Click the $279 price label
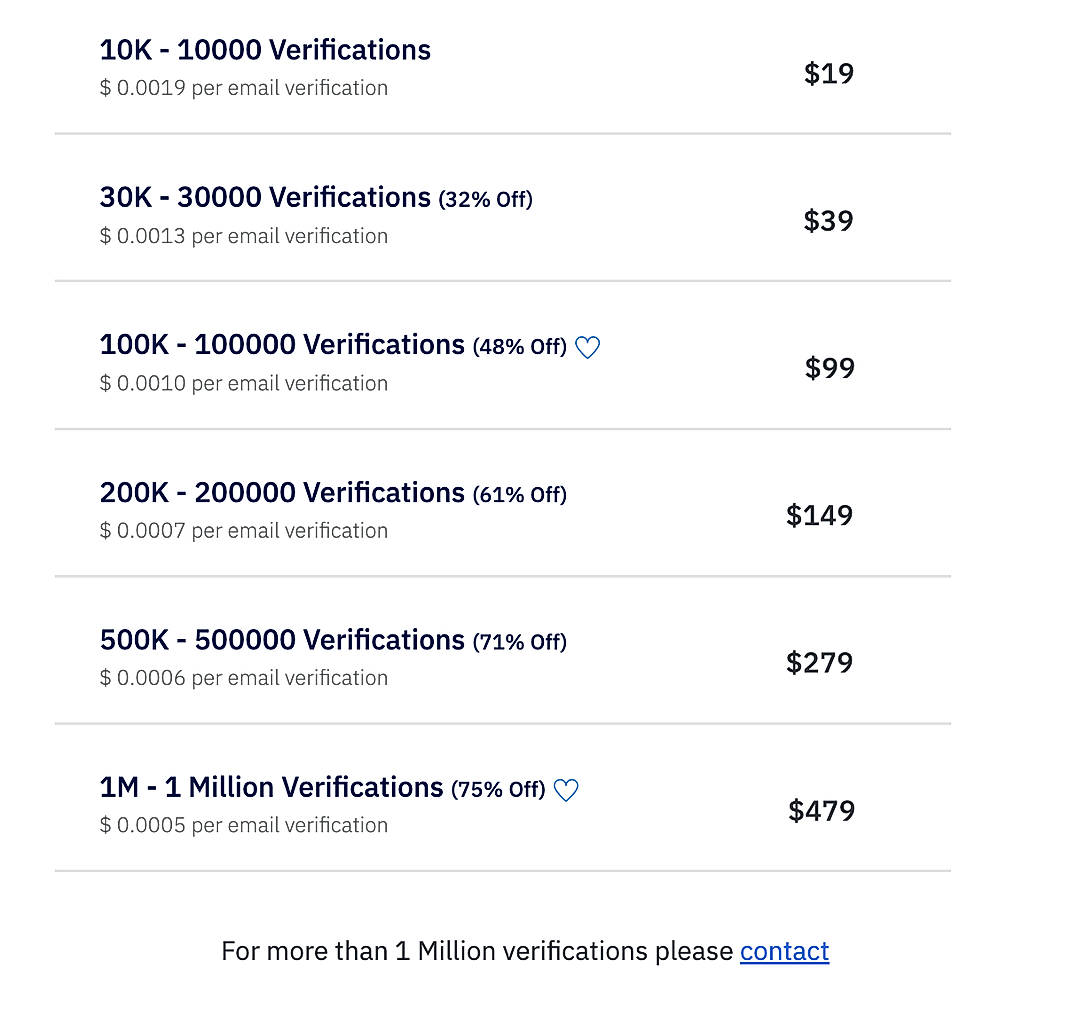This screenshot has height=1024, width=1070. pyautogui.click(x=819, y=662)
